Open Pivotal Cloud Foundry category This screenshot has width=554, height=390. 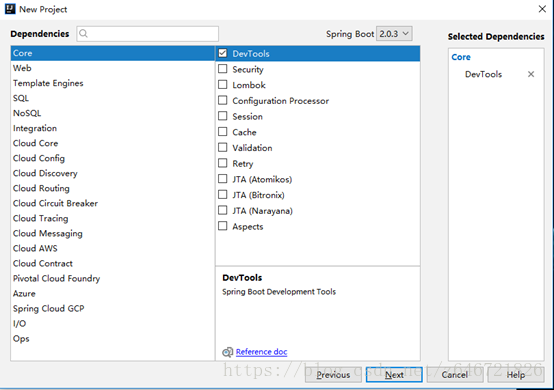[113, 278]
